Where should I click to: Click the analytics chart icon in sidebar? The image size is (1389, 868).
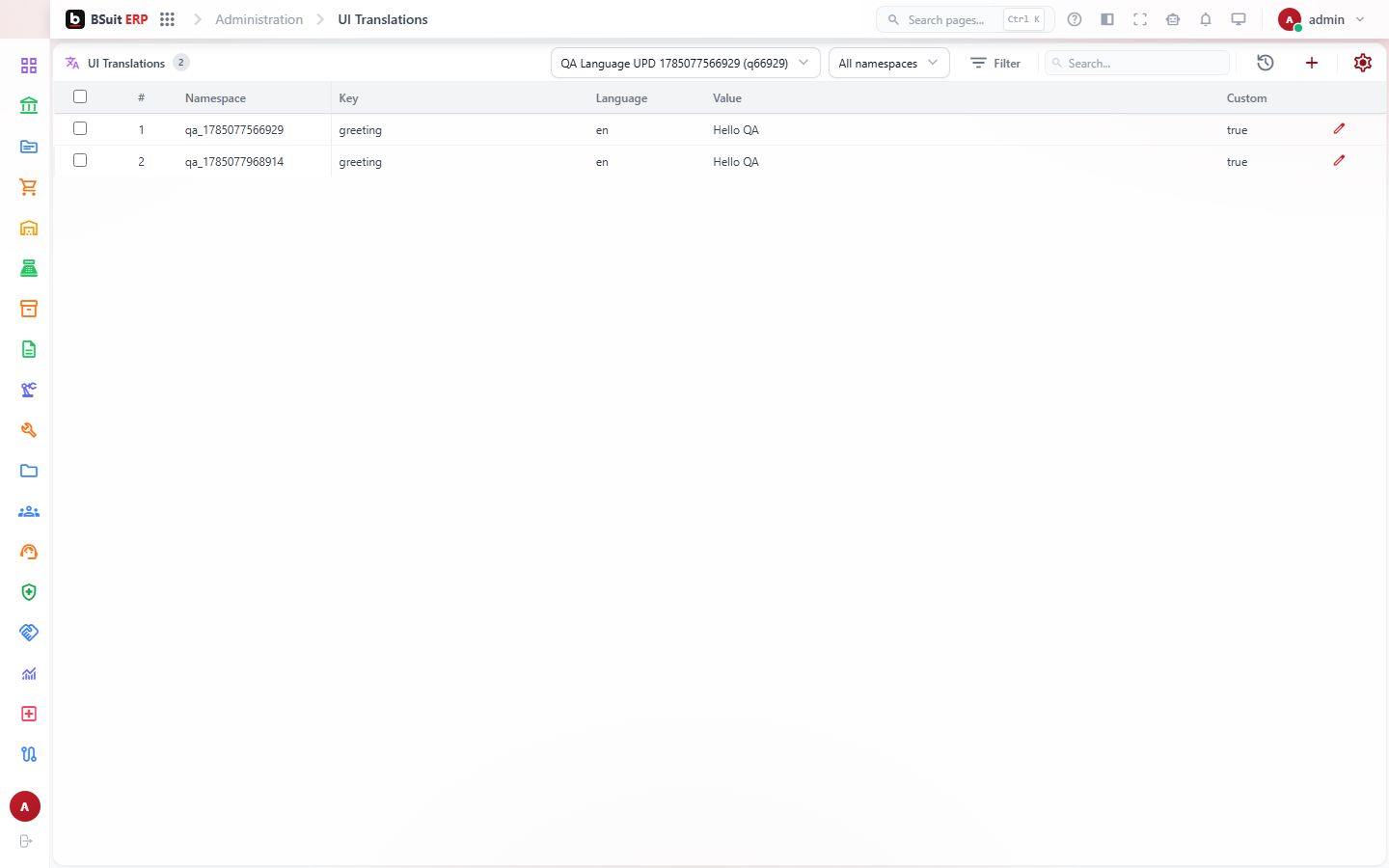click(29, 673)
